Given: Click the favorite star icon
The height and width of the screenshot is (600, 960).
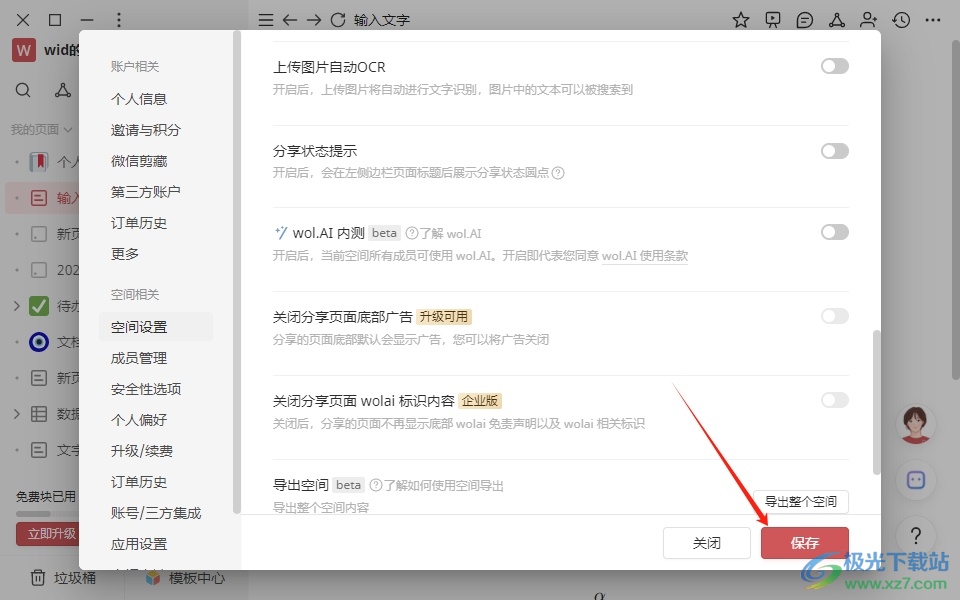Looking at the screenshot, I should pos(741,20).
